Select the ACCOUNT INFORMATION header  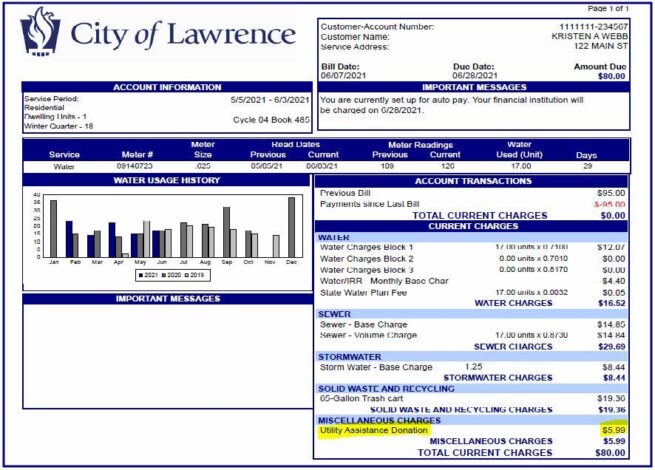pos(167,87)
